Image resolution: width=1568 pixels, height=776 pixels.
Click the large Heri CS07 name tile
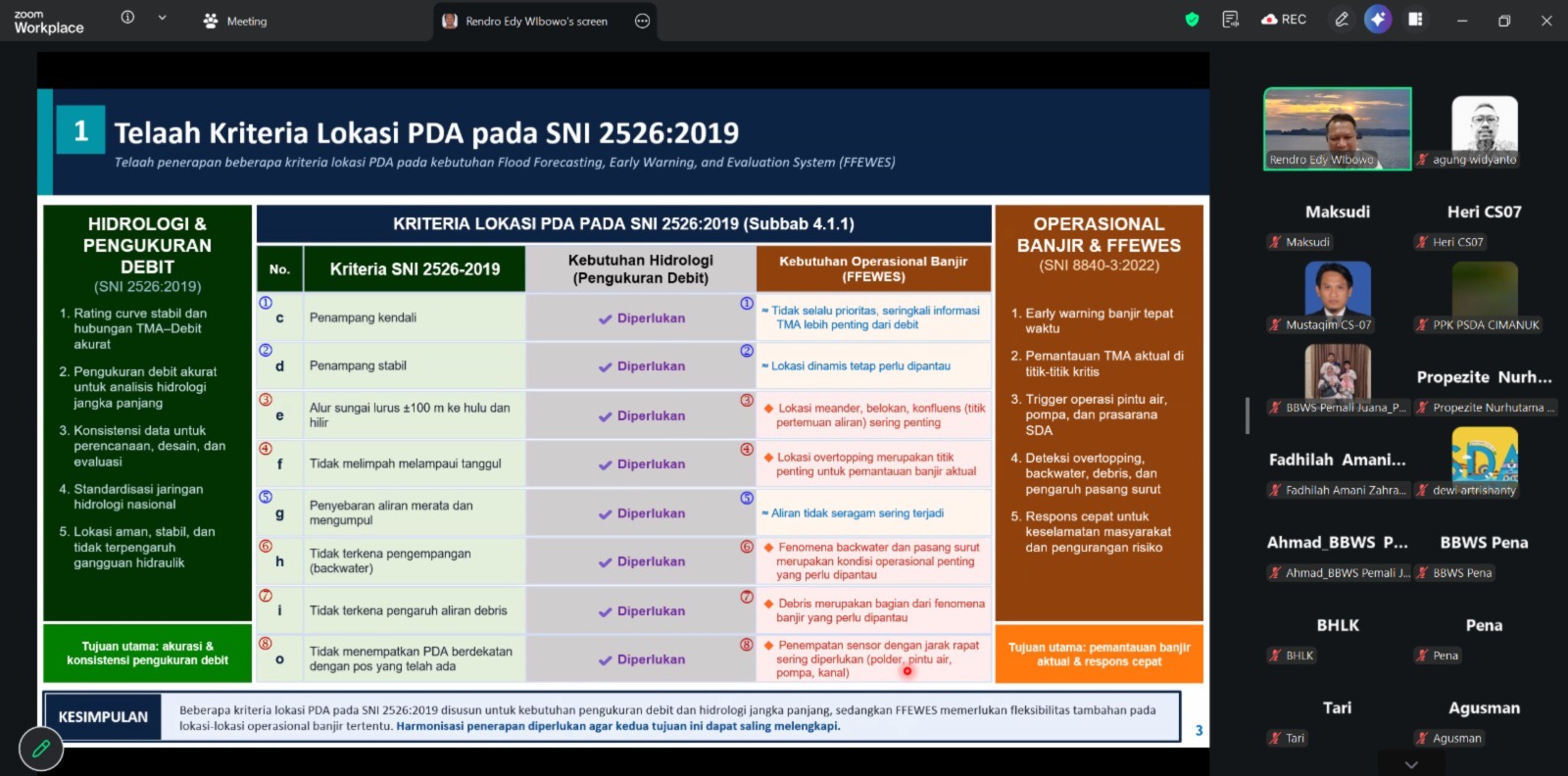point(1485,212)
